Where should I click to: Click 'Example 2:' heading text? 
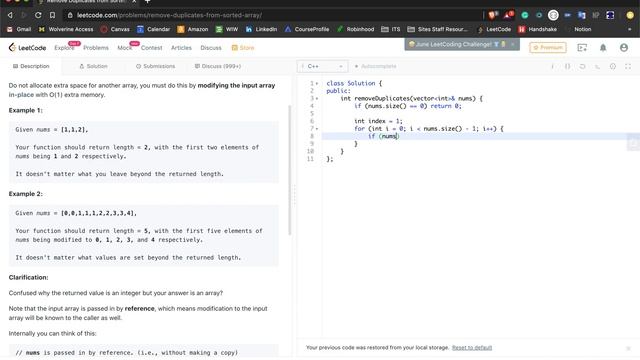(26, 194)
